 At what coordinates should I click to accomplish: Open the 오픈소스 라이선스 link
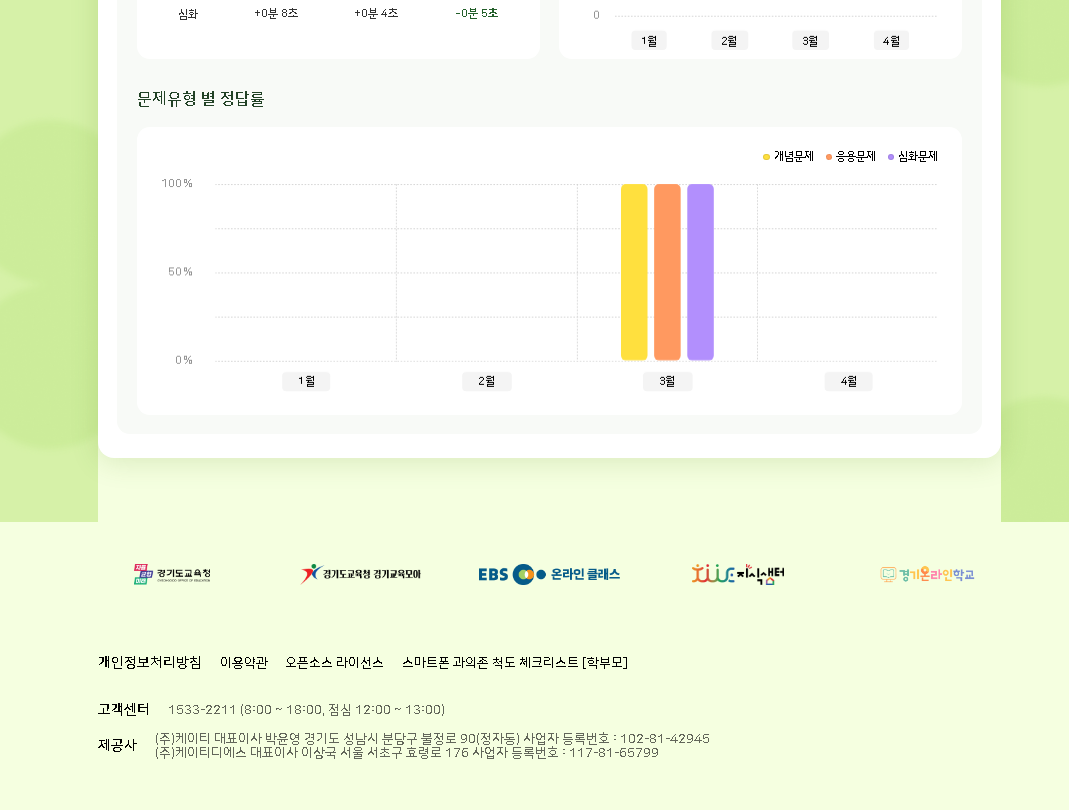point(334,662)
